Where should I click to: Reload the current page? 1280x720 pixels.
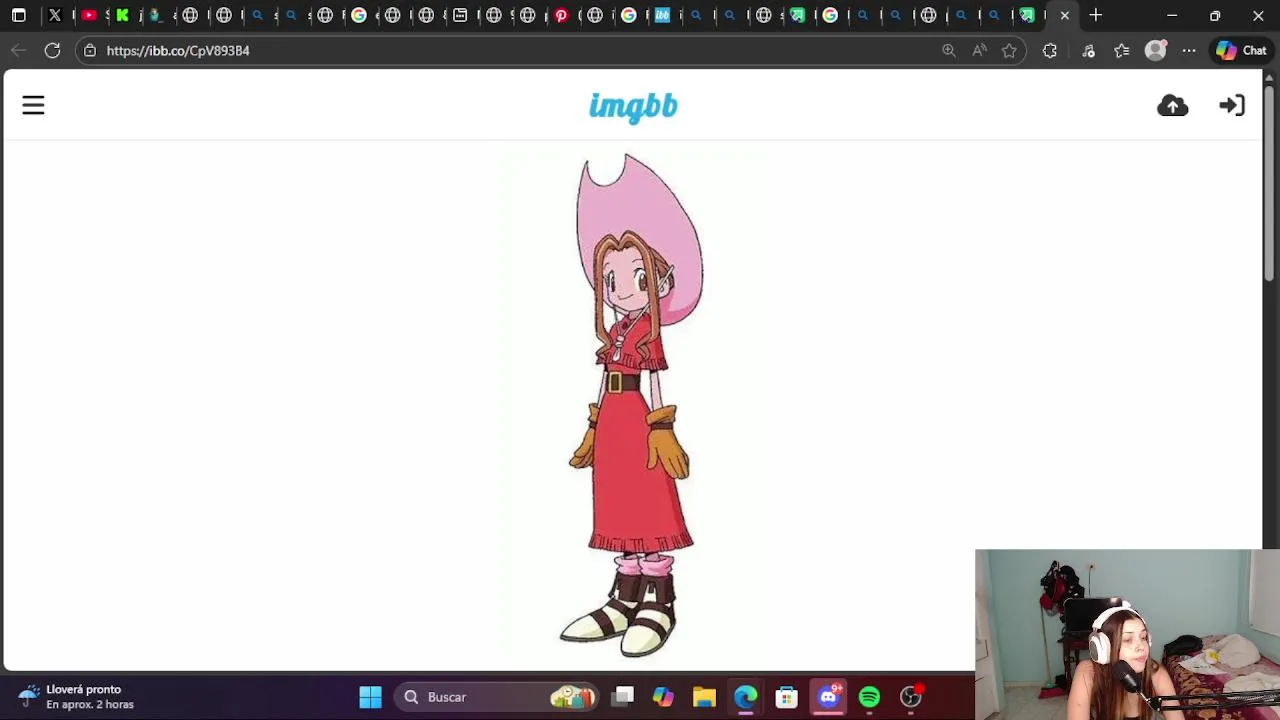click(52, 50)
